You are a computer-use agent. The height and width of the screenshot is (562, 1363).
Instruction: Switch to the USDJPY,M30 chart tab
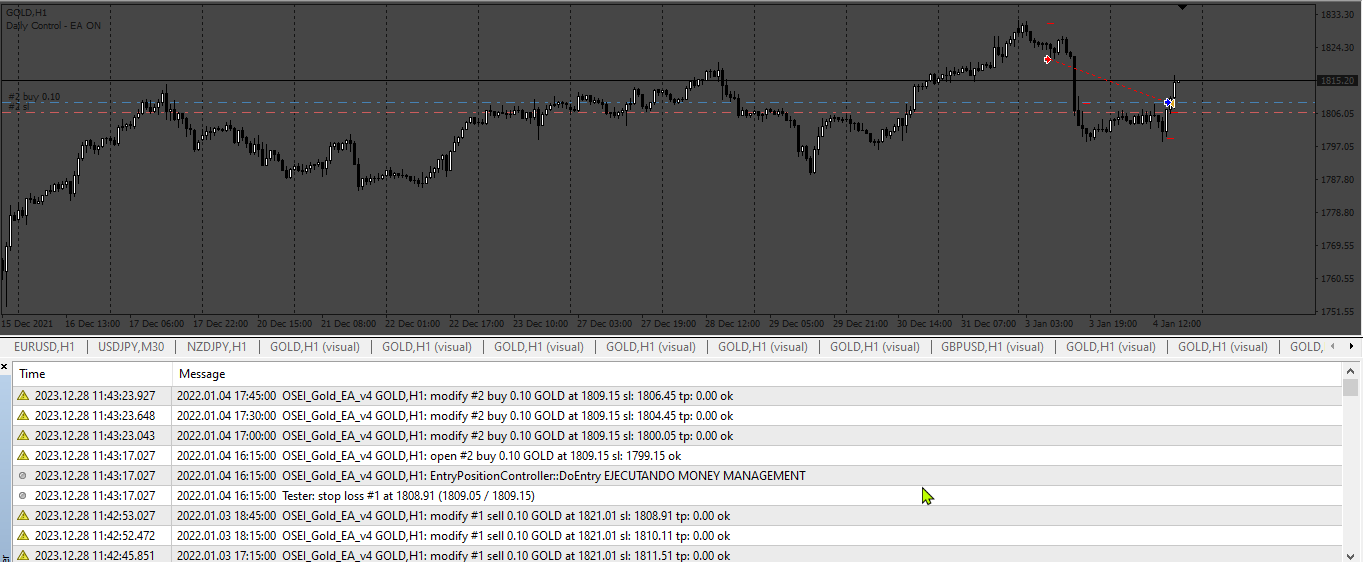(x=131, y=347)
